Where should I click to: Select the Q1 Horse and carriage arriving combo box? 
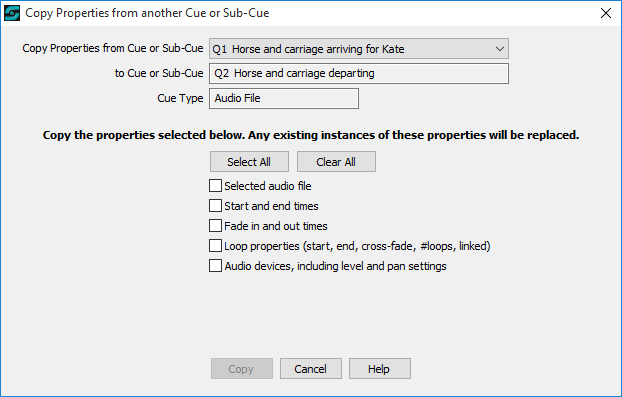(x=359, y=49)
